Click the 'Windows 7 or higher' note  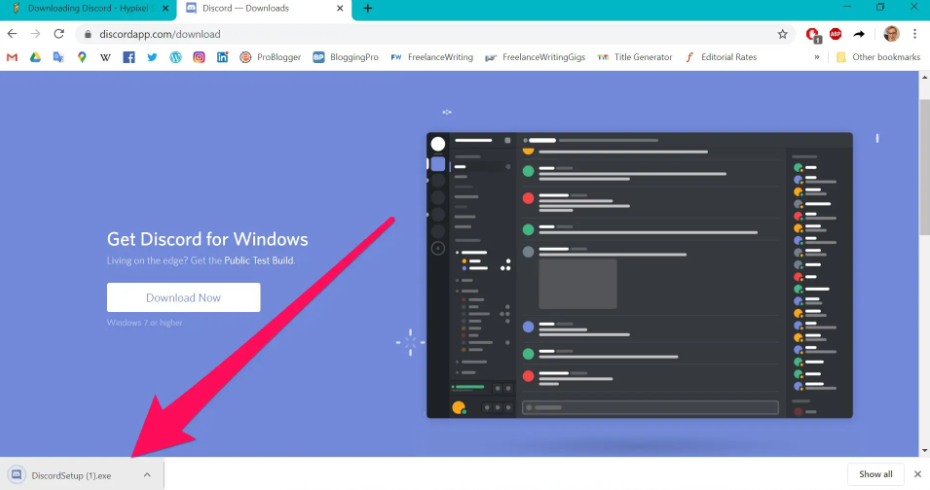coord(144,323)
